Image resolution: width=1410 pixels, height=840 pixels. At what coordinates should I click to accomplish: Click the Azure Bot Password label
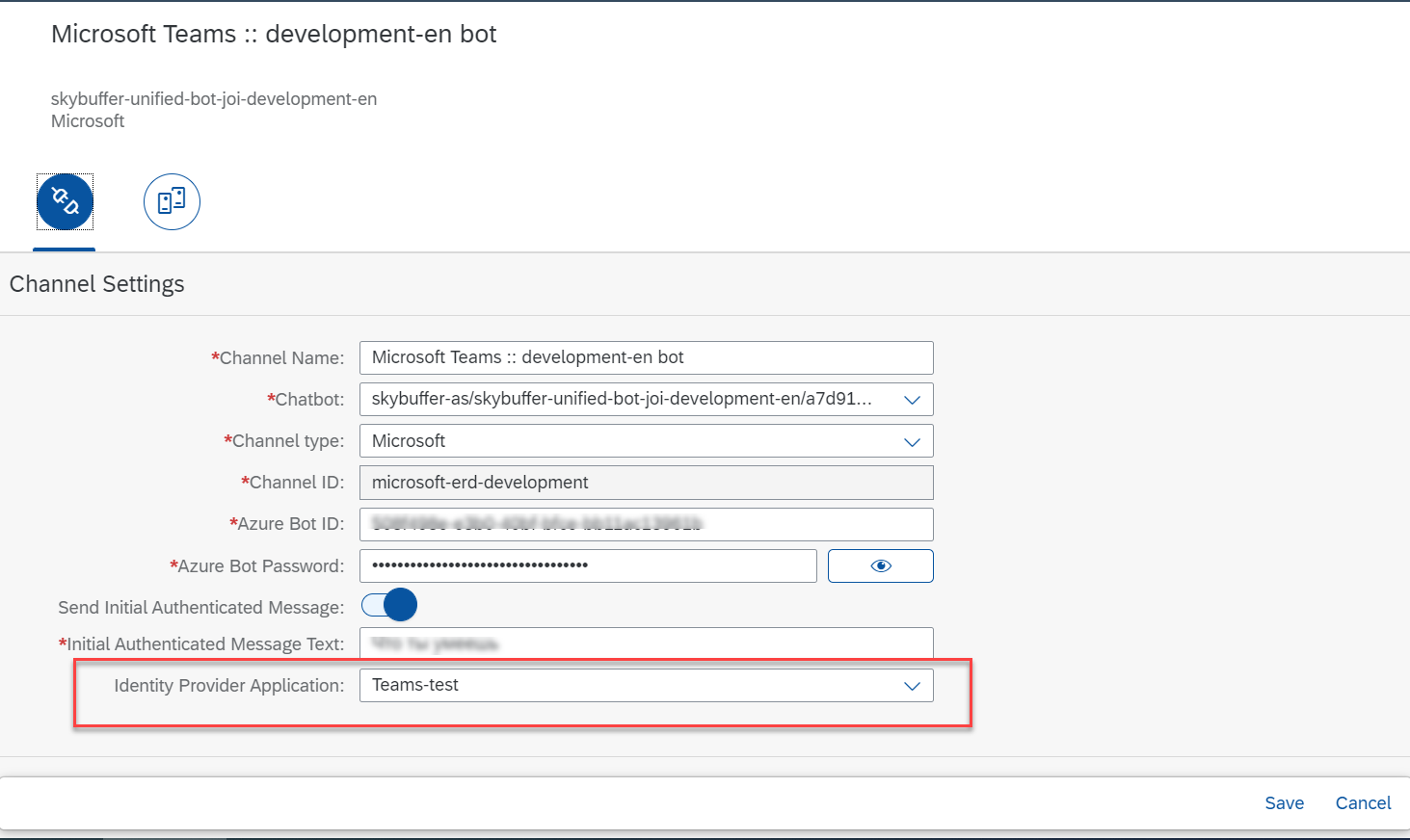pyautogui.click(x=256, y=566)
